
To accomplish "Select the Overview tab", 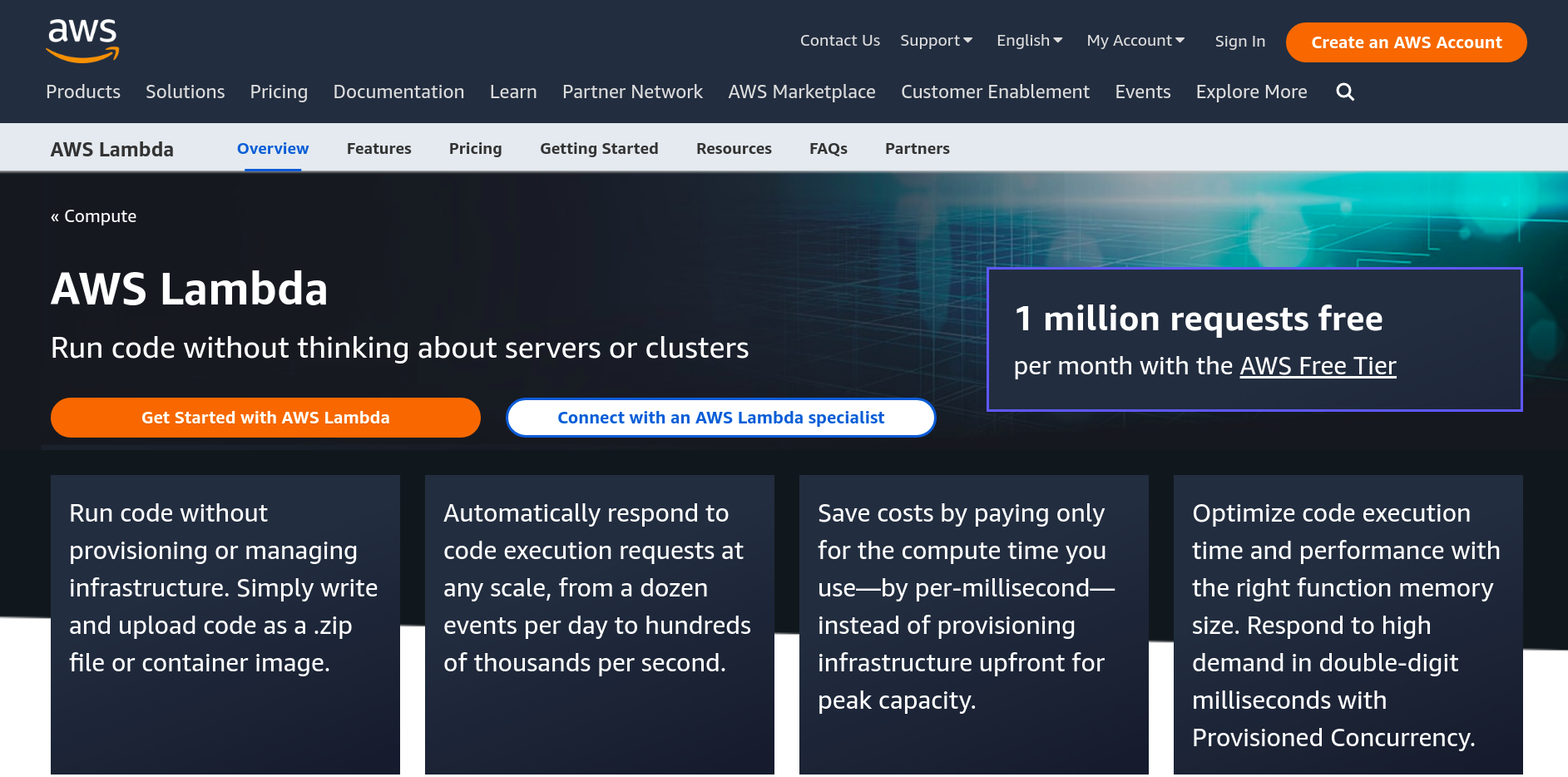I will point(273,148).
